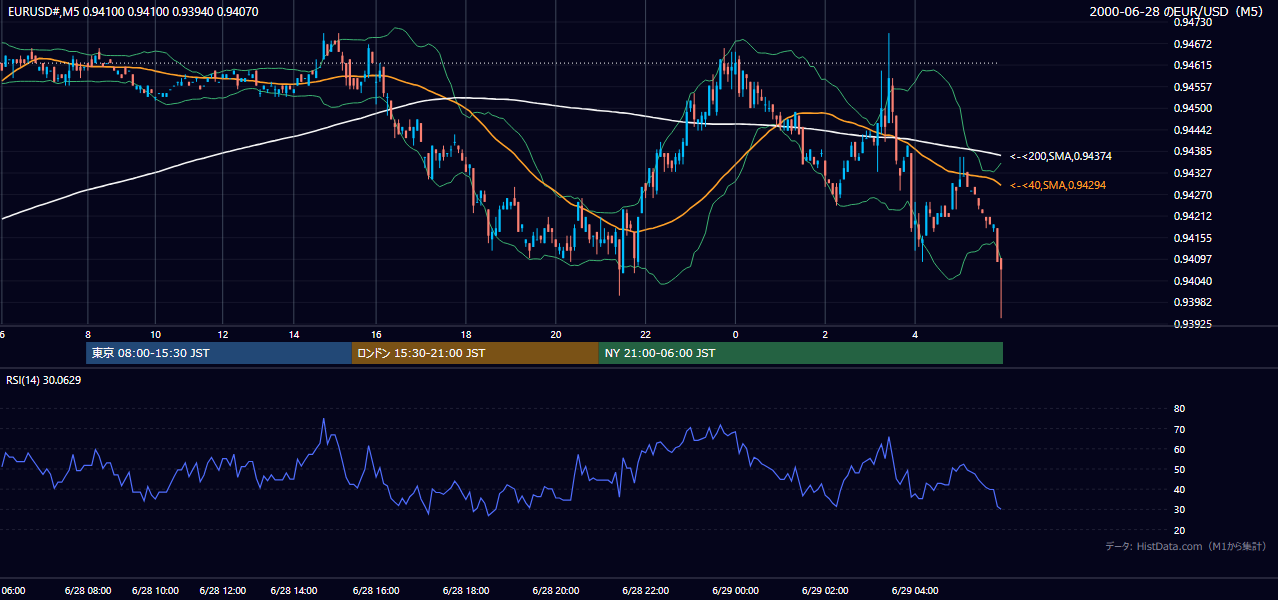Click the 6/29 04:00 bottom time label
This screenshot has height=600, width=1278.
click(915, 590)
